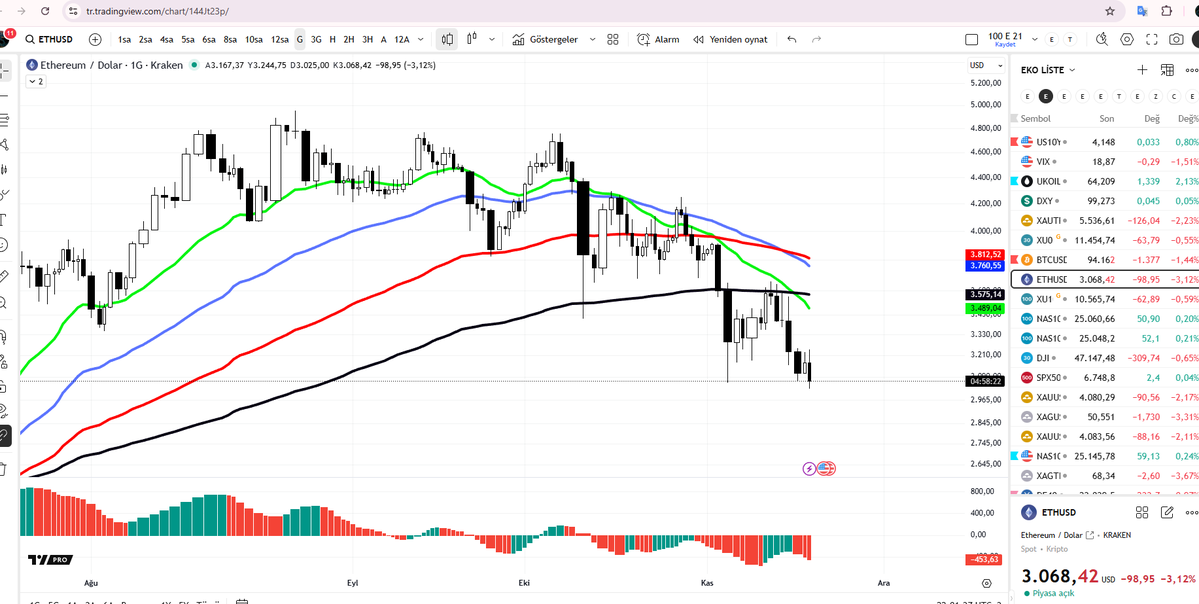
Task: Open chart settings gear icon
Action: coord(1127,39)
